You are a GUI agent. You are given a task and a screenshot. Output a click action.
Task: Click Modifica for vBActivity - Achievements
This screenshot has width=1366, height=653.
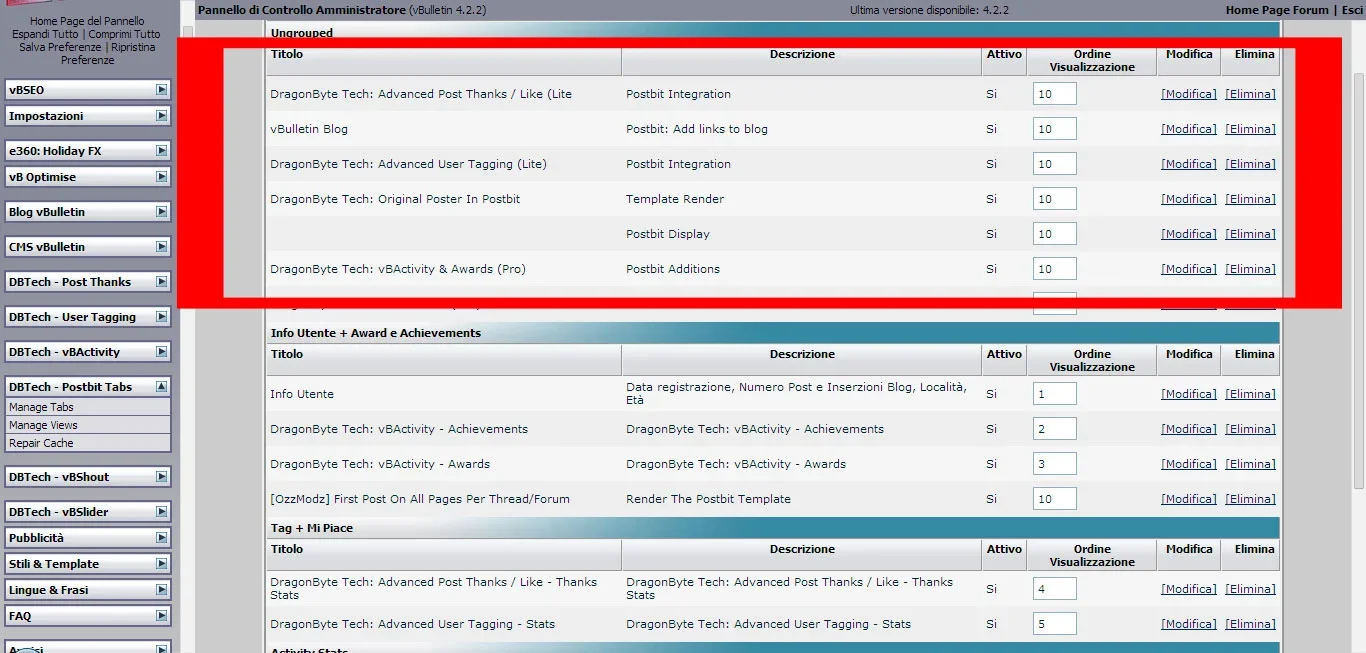1189,429
